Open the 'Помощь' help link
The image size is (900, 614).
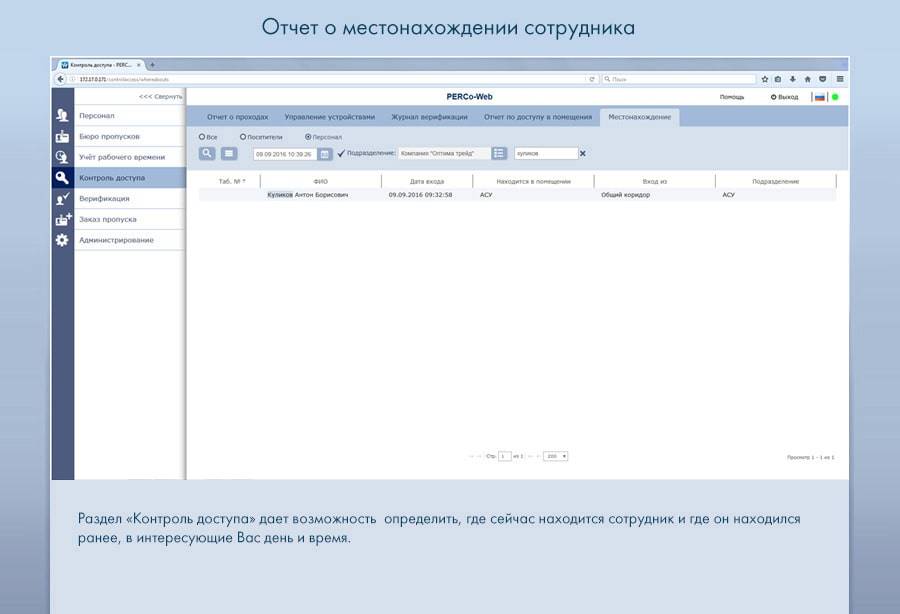(732, 97)
